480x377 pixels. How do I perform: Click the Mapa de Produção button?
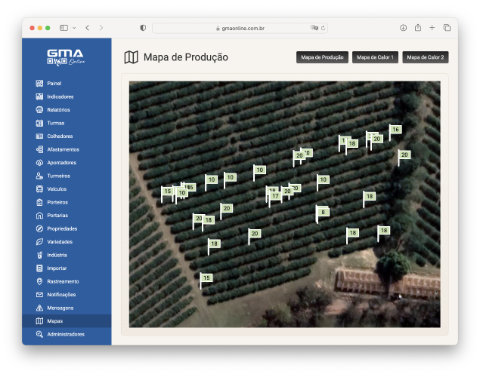click(322, 57)
